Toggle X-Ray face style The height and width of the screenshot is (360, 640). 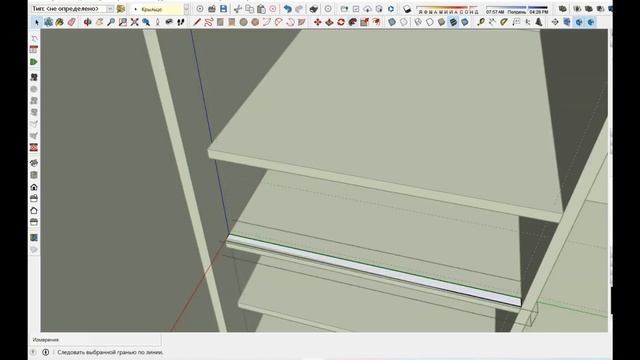point(392,22)
